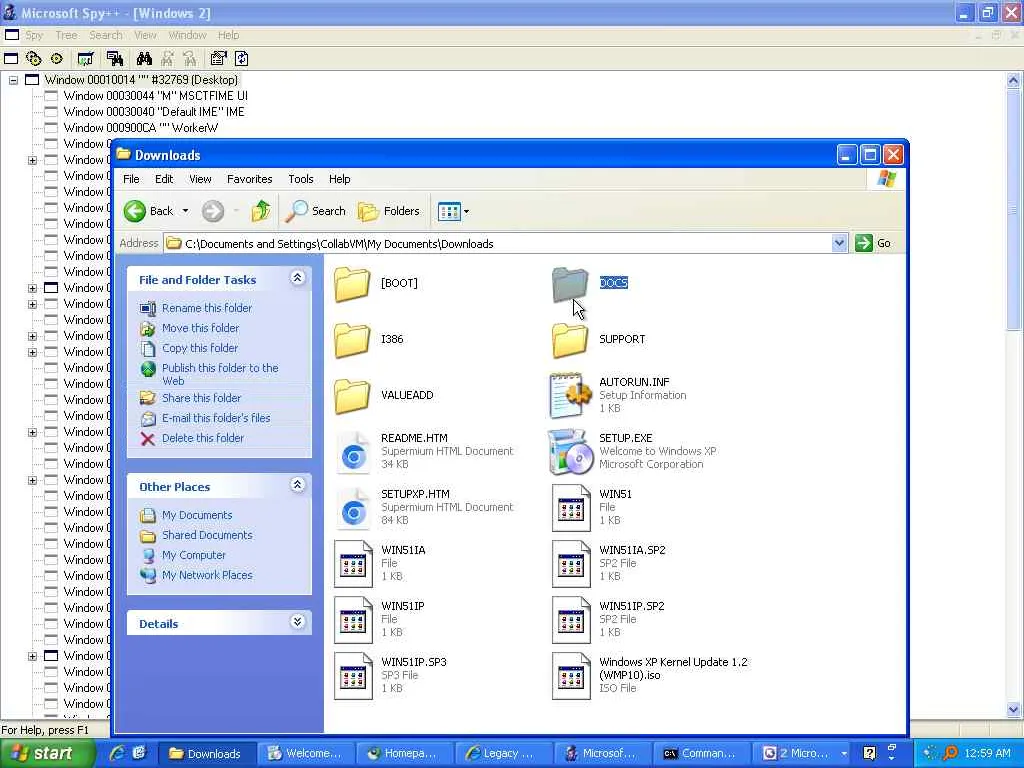This screenshot has width=1024, height=768.
Task: Open the Favorites menu
Action: click(249, 179)
